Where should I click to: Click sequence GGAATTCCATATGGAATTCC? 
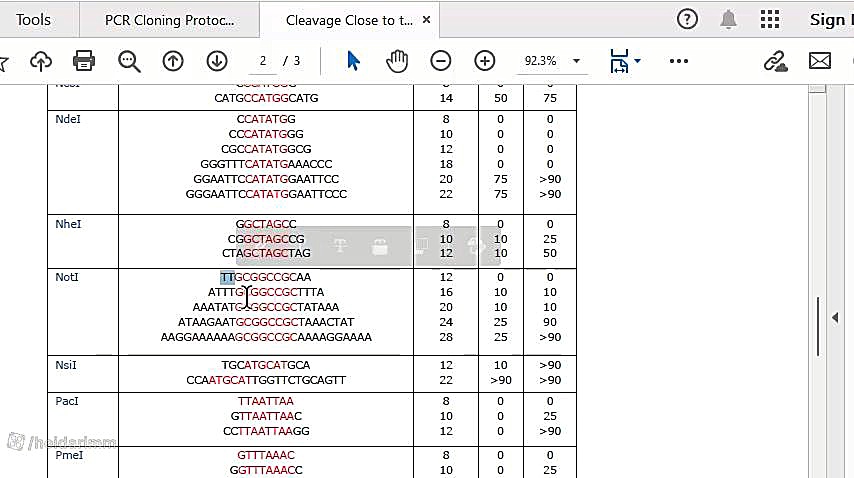click(266, 179)
